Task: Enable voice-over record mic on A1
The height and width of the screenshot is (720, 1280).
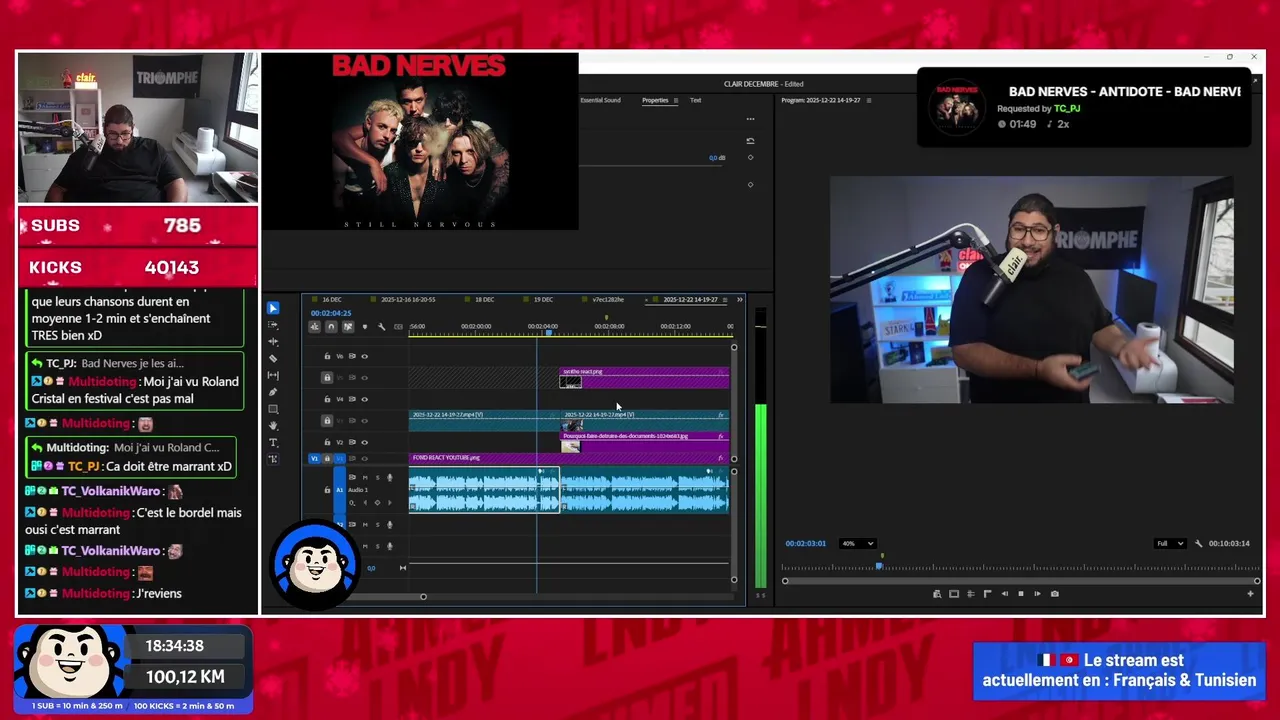Action: click(390, 478)
